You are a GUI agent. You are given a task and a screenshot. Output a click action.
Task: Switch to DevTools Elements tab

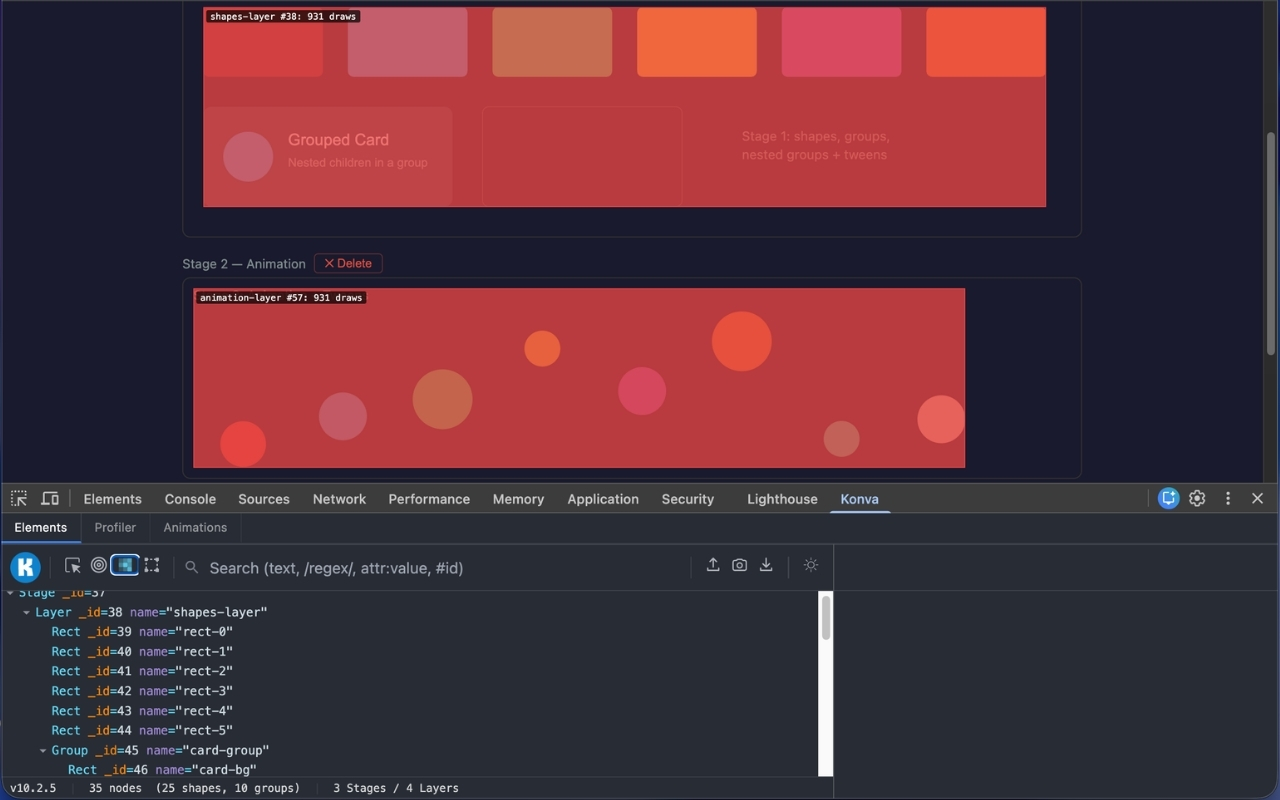click(x=112, y=499)
